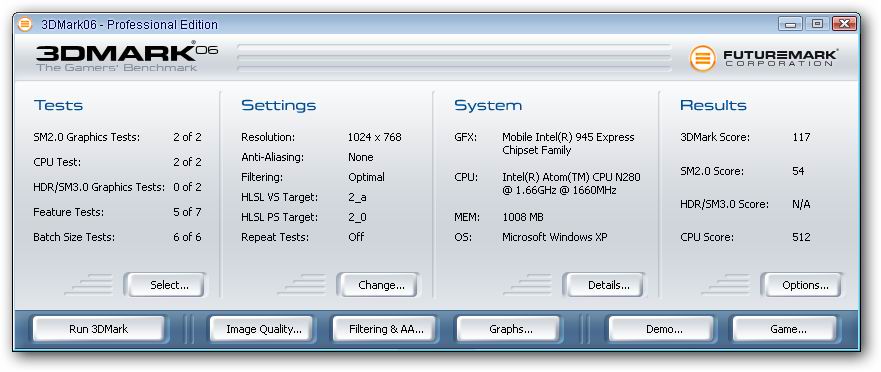Viewport: 881px width, 372px height.
Task: Click the Futuremark Corporation orange logo
Action: coord(702,58)
